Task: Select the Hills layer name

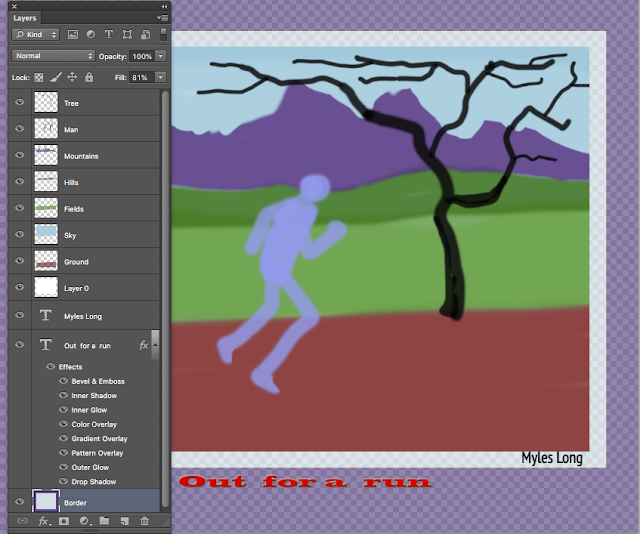Action: tap(71, 182)
